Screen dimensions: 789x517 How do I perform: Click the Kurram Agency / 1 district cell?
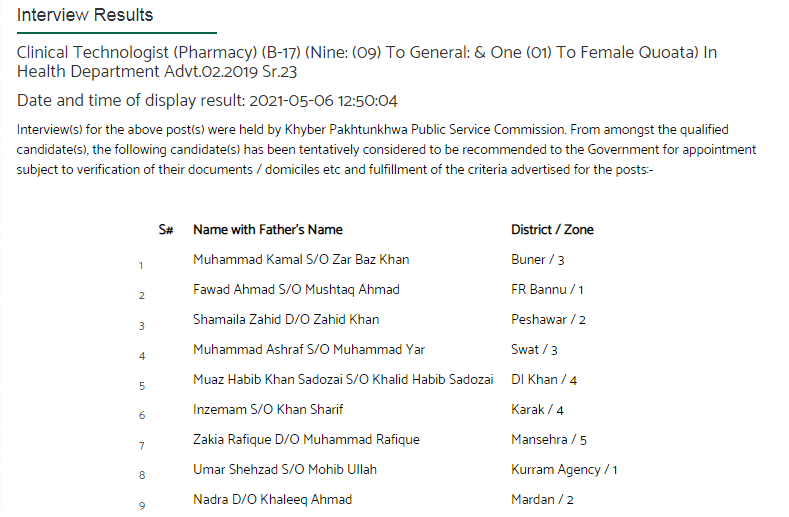pyautogui.click(x=564, y=470)
